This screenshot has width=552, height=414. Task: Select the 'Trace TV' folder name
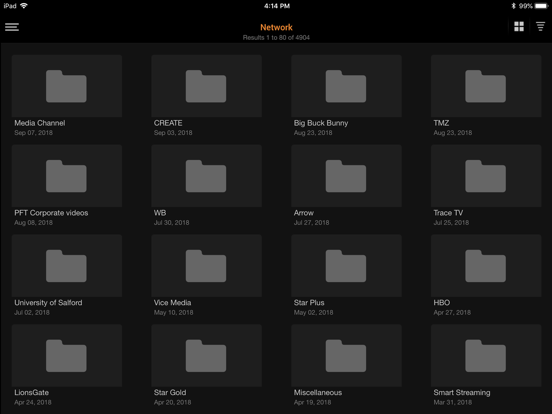(448, 213)
